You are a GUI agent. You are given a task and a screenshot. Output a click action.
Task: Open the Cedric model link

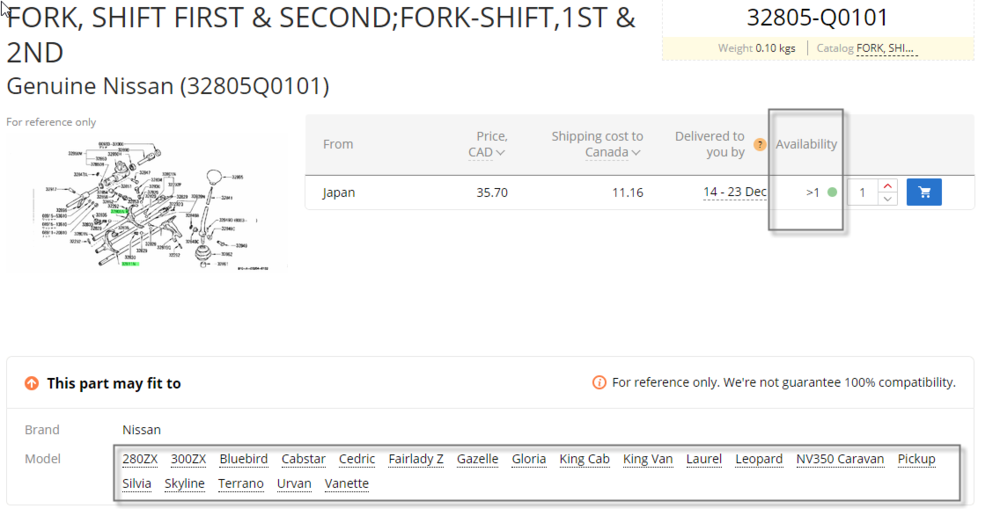pyautogui.click(x=357, y=459)
